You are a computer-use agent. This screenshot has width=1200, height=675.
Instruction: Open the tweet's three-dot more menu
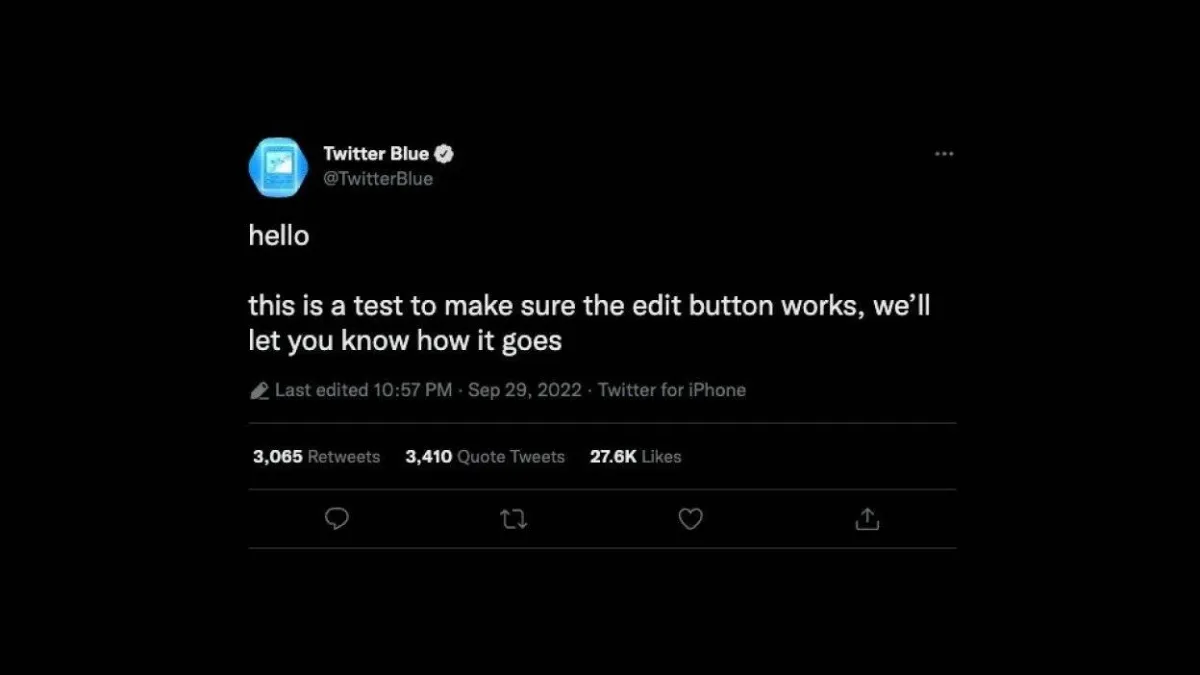[x=943, y=154]
